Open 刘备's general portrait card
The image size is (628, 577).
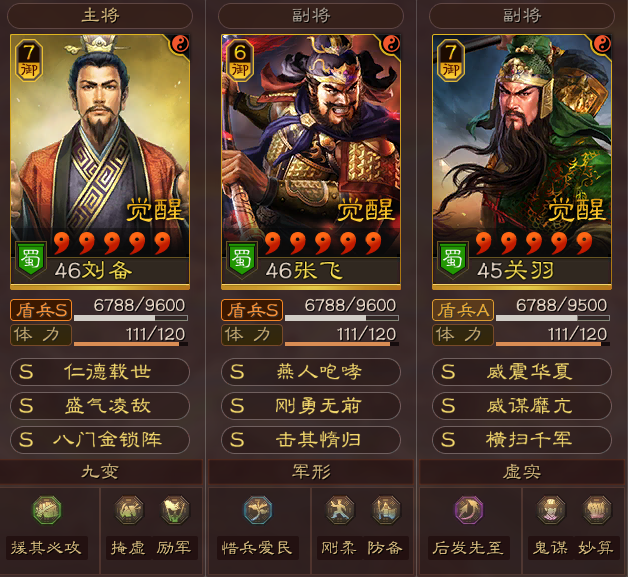coord(100,161)
